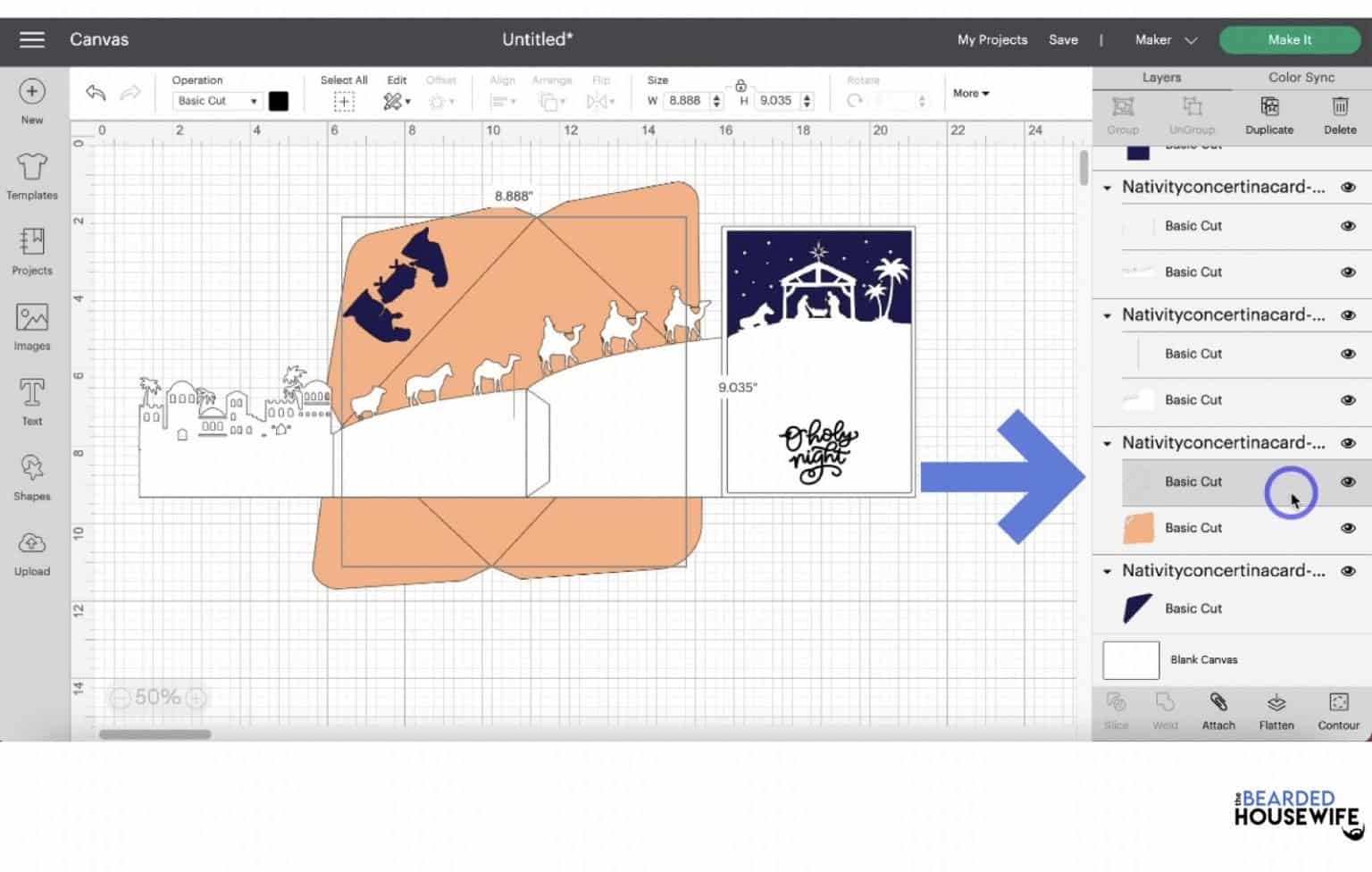Toggle eye on first Nativityconcertinacard group

[x=1348, y=188]
